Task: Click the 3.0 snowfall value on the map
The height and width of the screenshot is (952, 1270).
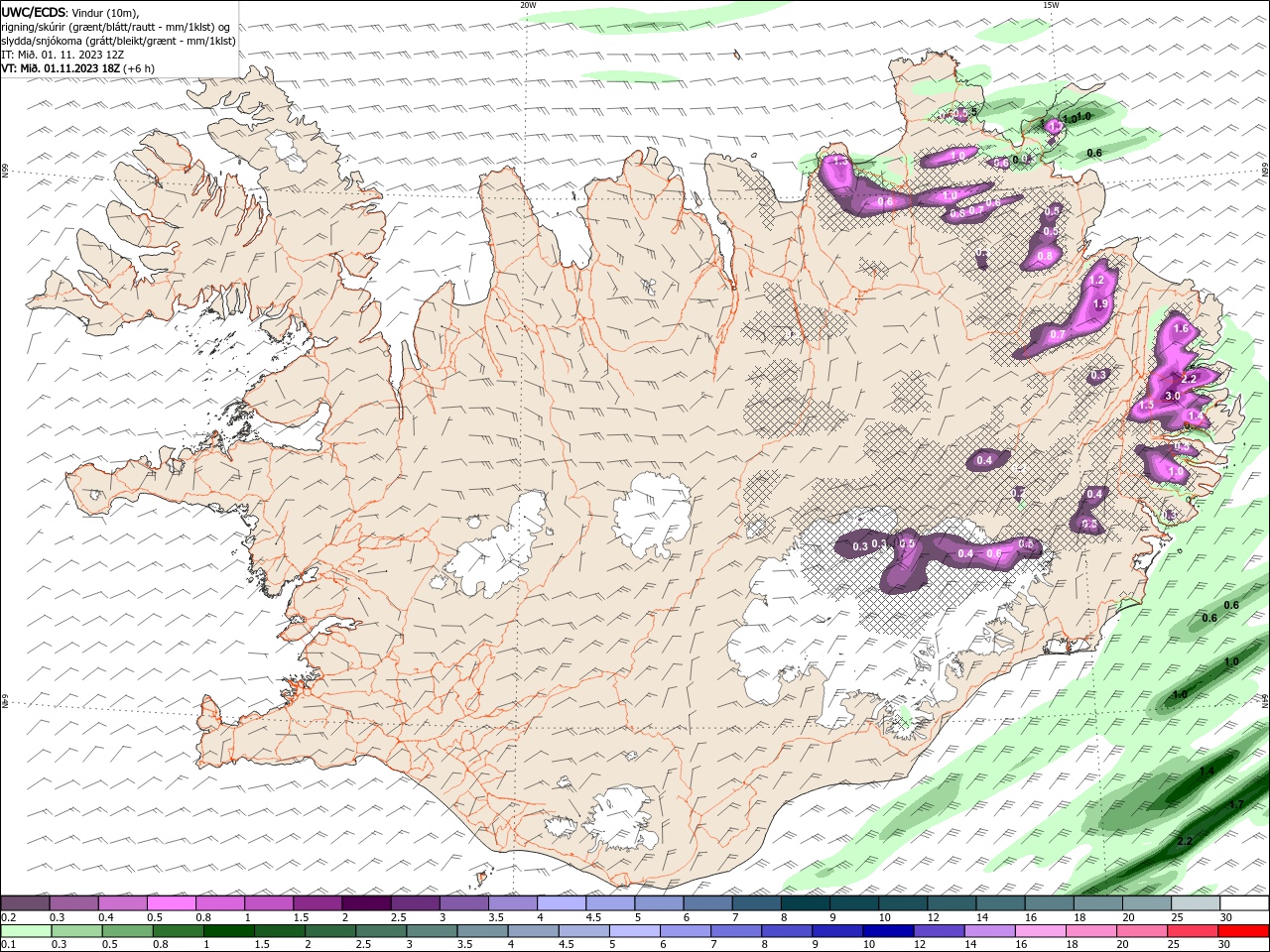Action: click(x=1172, y=396)
